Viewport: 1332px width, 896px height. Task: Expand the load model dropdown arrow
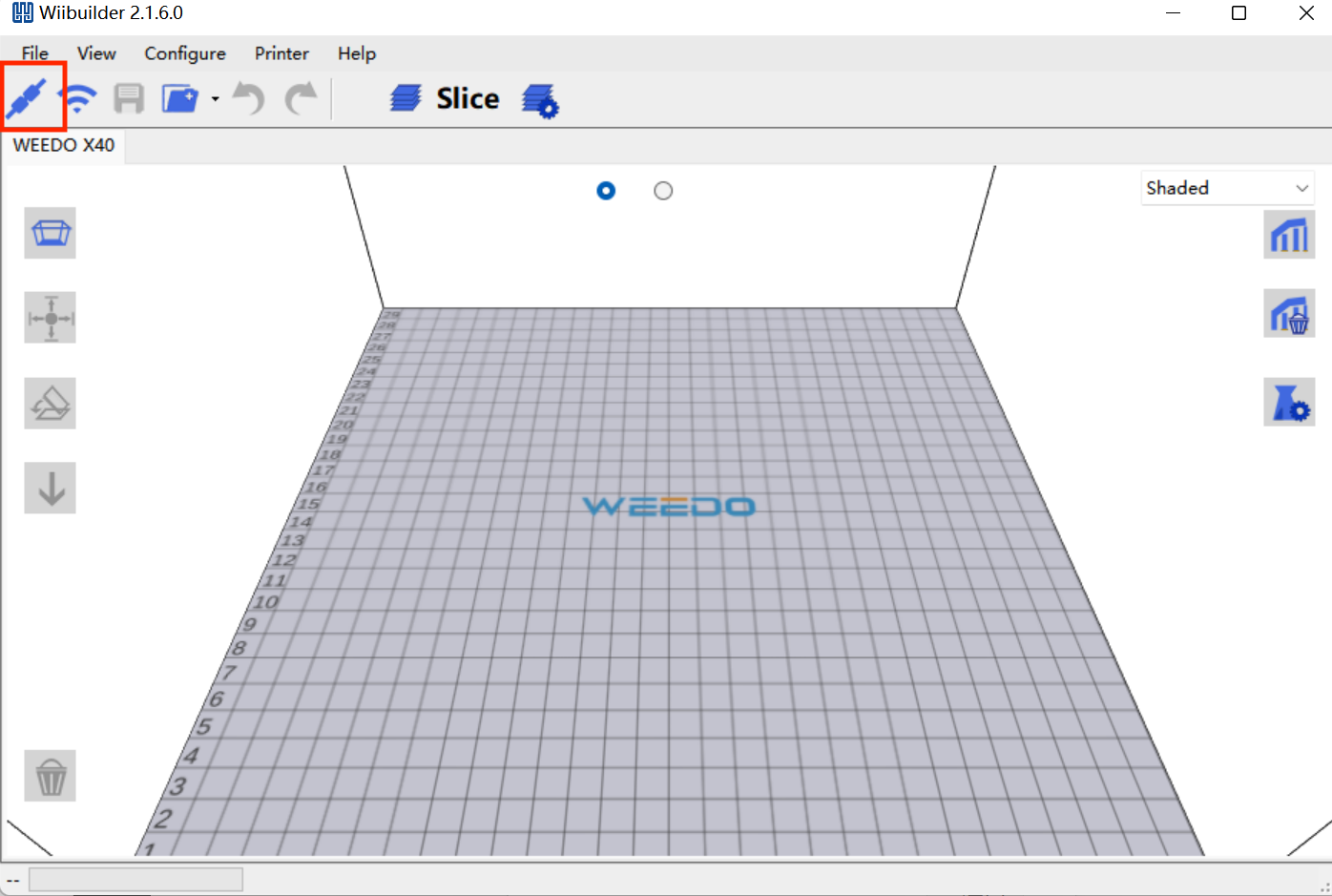[216, 99]
